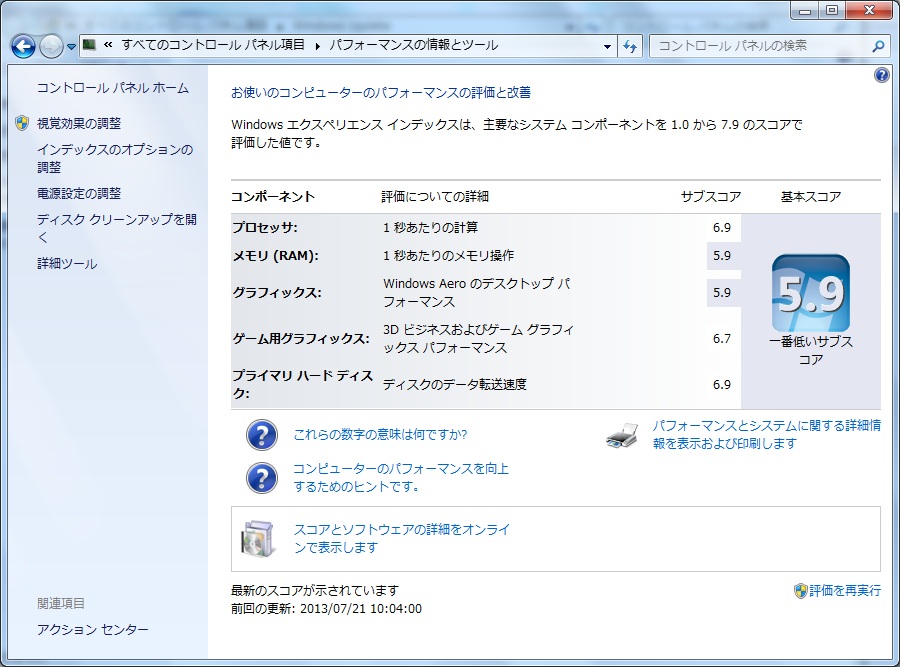Click the サブスコア column header
The width and height of the screenshot is (900, 667).
pos(711,197)
